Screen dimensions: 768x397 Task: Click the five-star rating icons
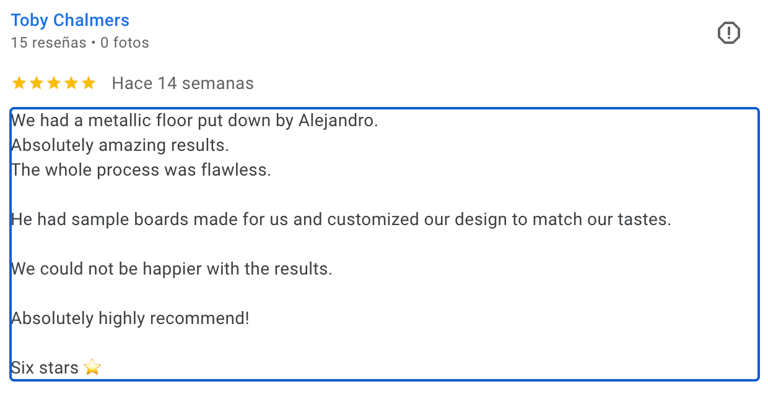point(54,83)
